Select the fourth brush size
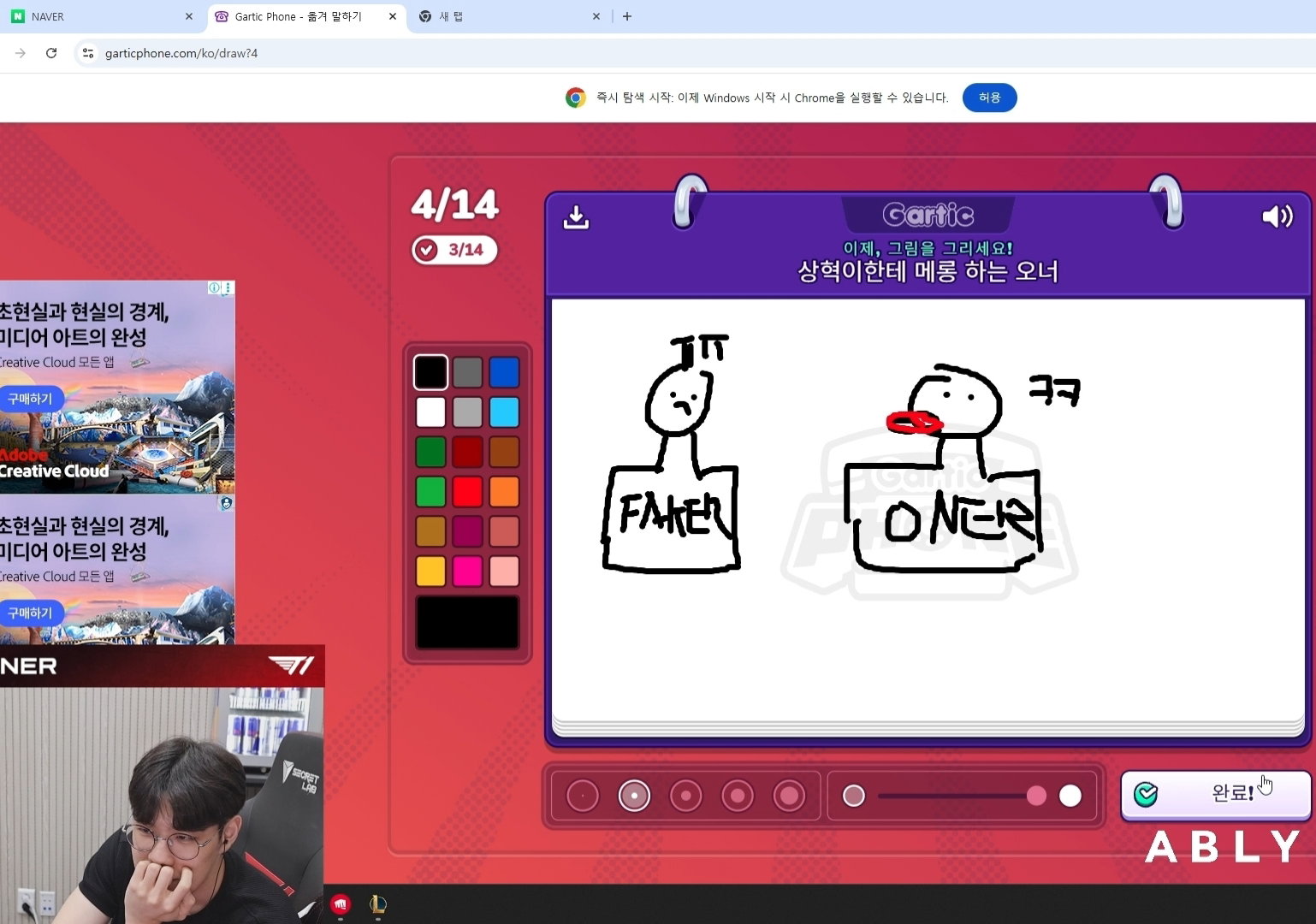Viewport: 1316px width, 924px height. pos(738,796)
